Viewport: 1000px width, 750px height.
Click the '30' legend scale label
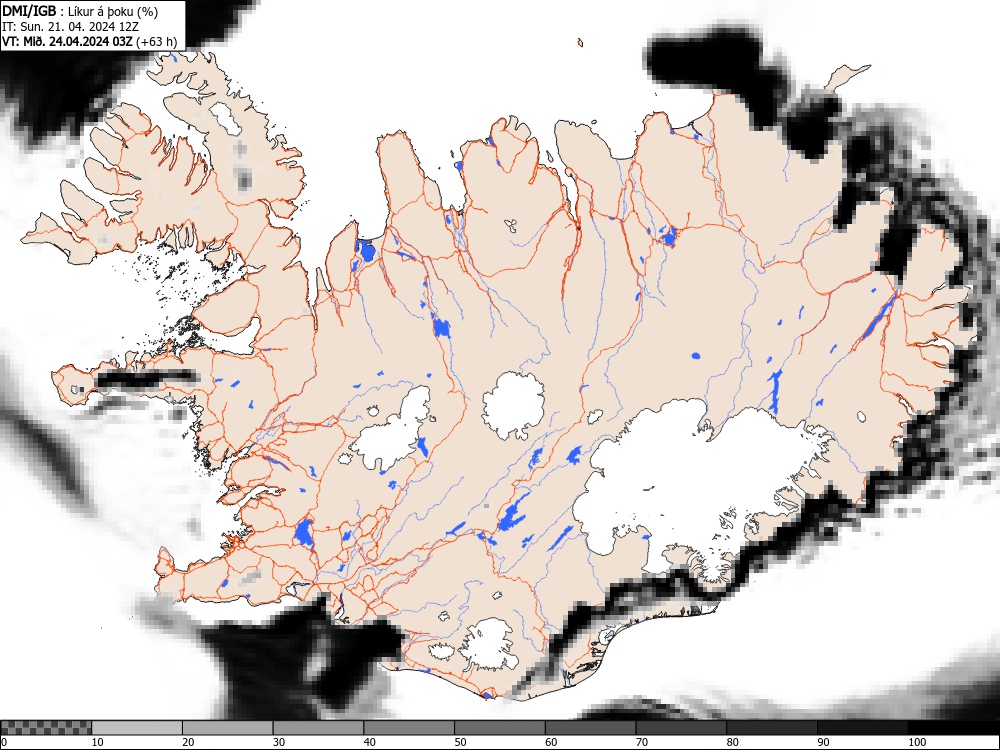279,742
